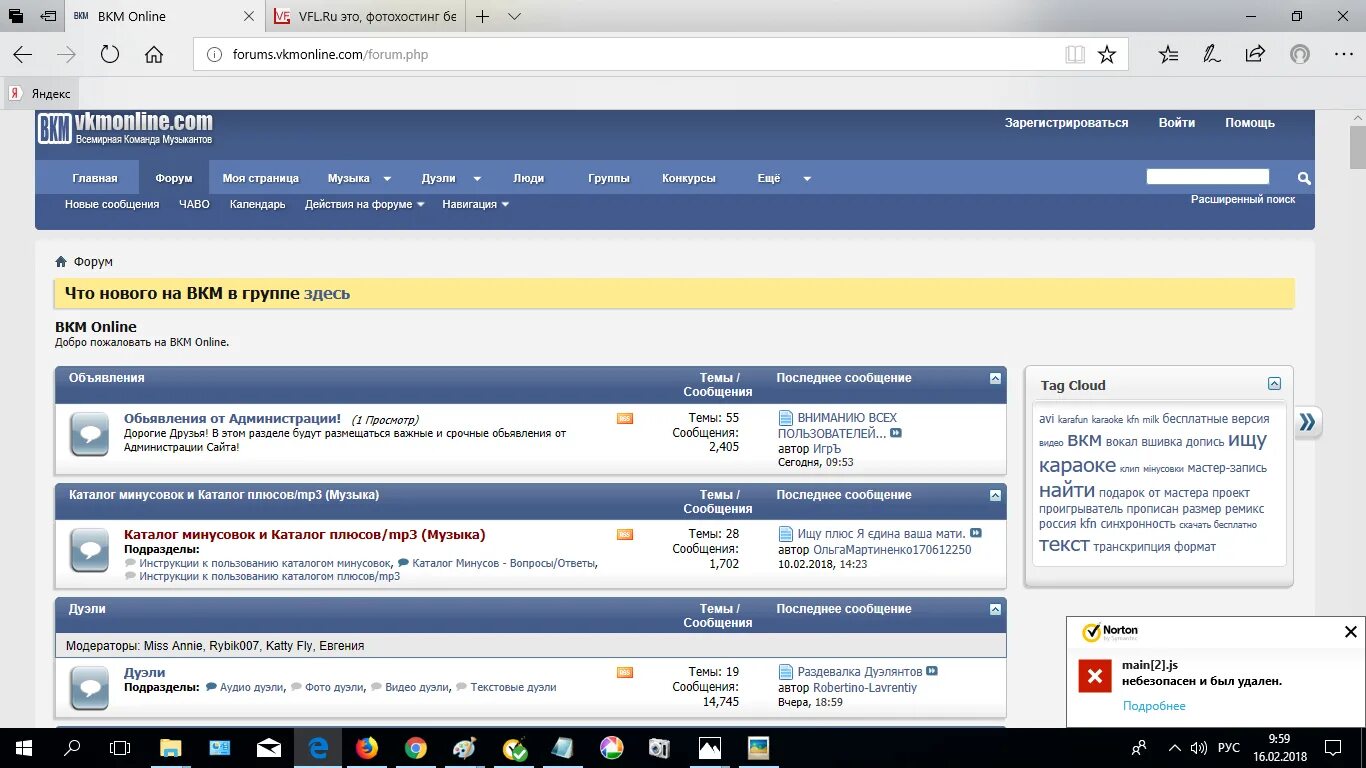Click the double-arrow sidebar collapse button
The width and height of the screenshot is (1366, 768).
click(1307, 422)
